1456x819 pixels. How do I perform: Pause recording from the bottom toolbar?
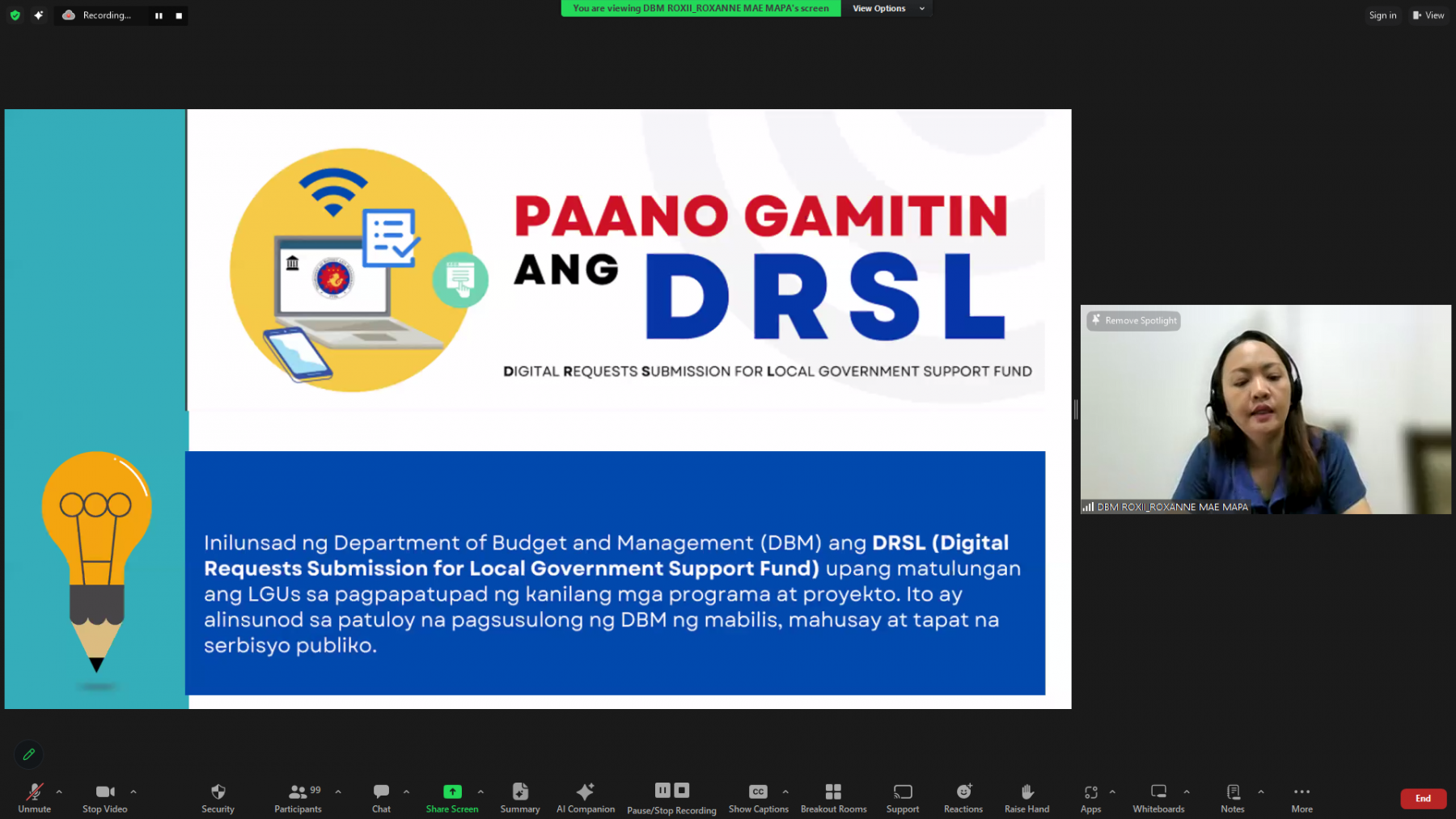[x=662, y=790]
